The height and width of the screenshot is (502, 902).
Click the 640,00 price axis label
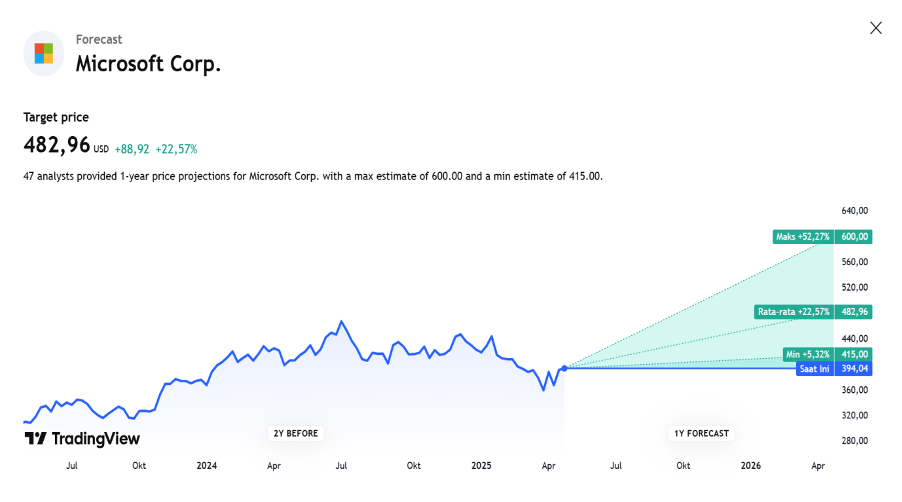point(854,211)
